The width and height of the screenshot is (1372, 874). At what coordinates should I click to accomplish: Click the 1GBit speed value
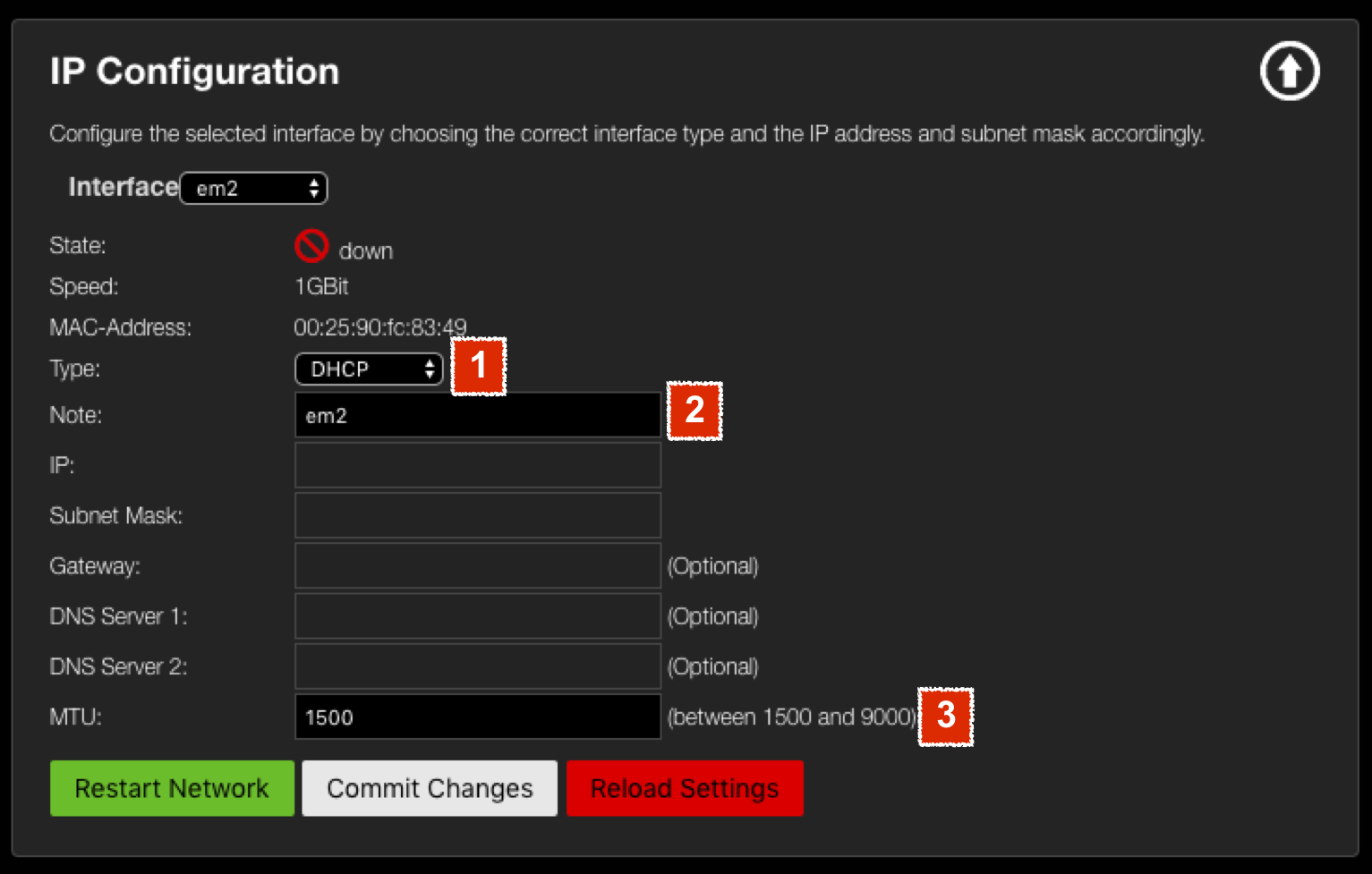[x=321, y=286]
